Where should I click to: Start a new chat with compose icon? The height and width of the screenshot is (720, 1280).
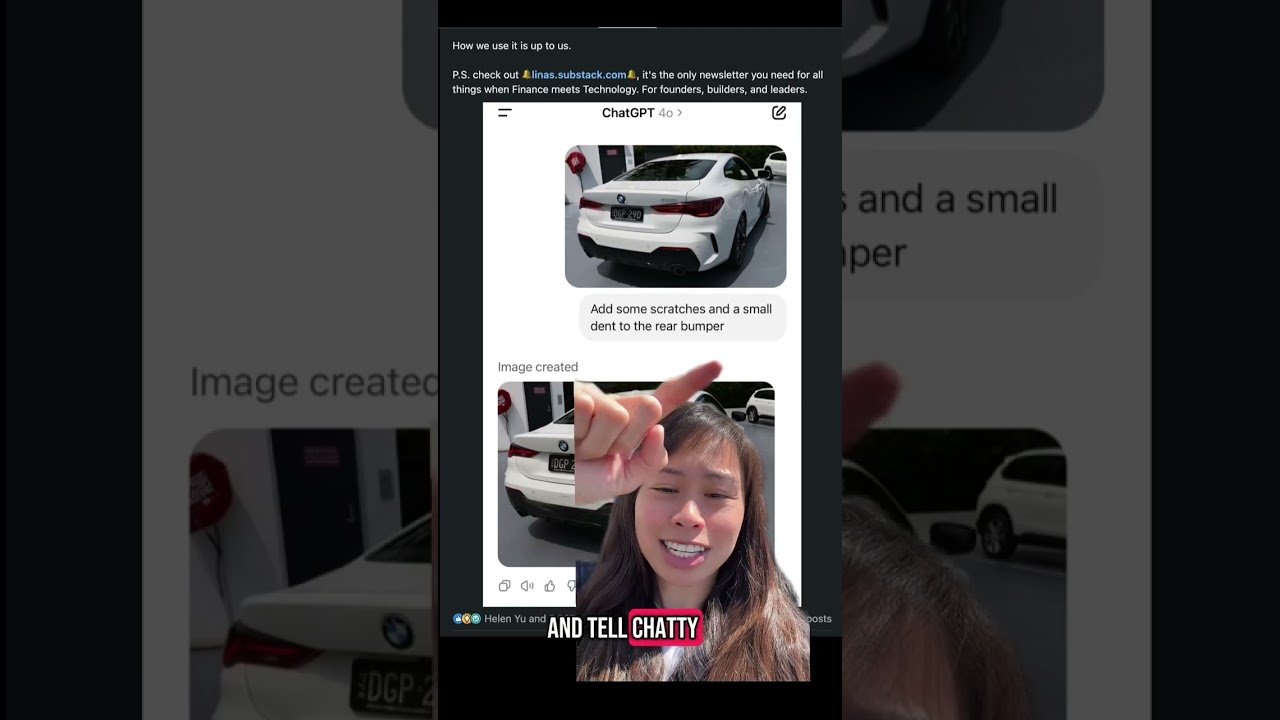pos(779,113)
